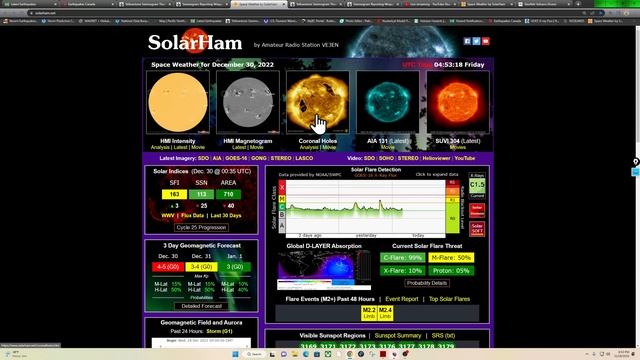Image resolution: width=640 pixels, height=360 pixels.
Task: Open the SRS (txt) link
Action: (x=443, y=336)
